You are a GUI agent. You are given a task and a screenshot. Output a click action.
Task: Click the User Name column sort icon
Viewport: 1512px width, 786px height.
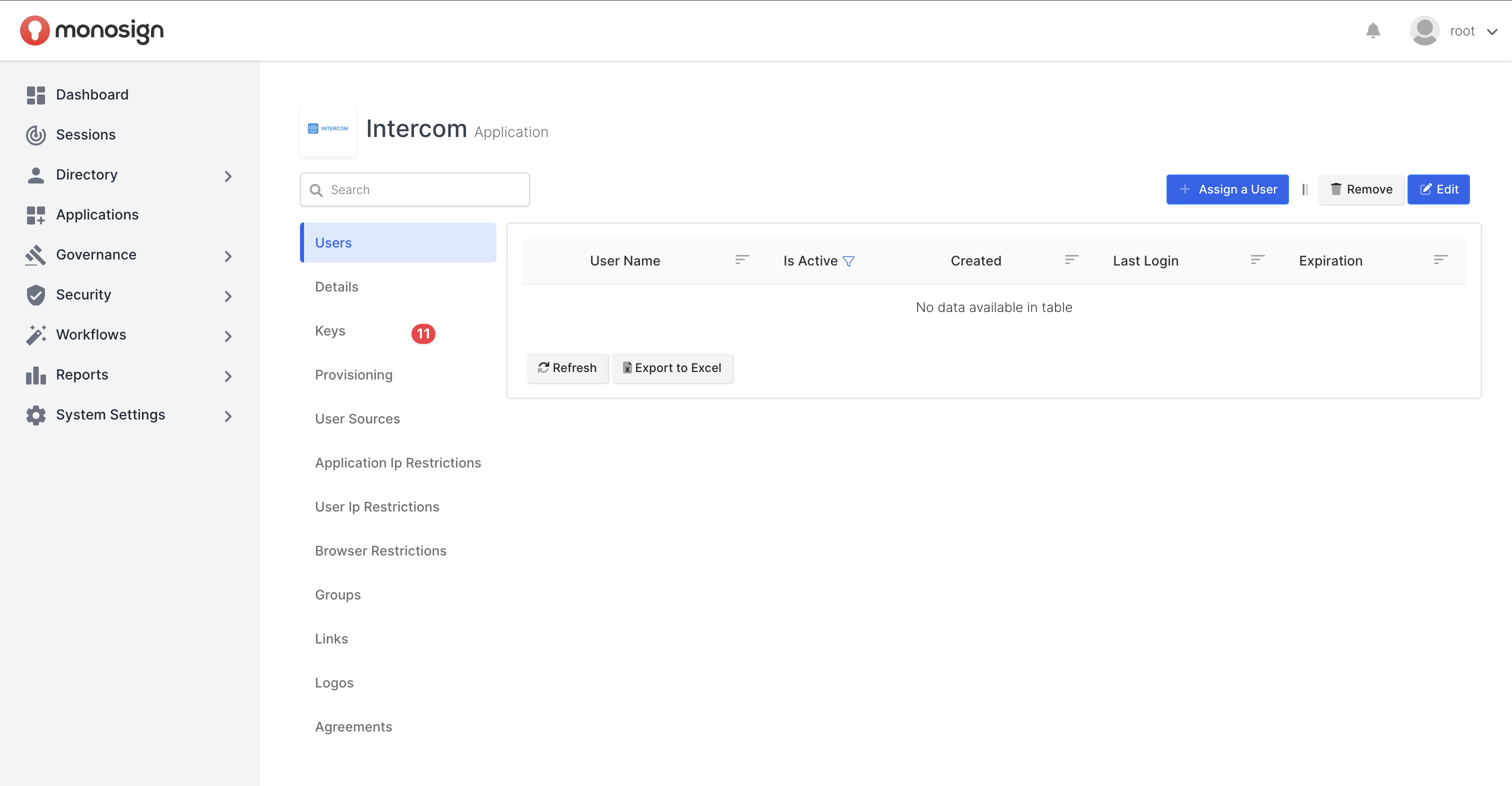pos(742,259)
